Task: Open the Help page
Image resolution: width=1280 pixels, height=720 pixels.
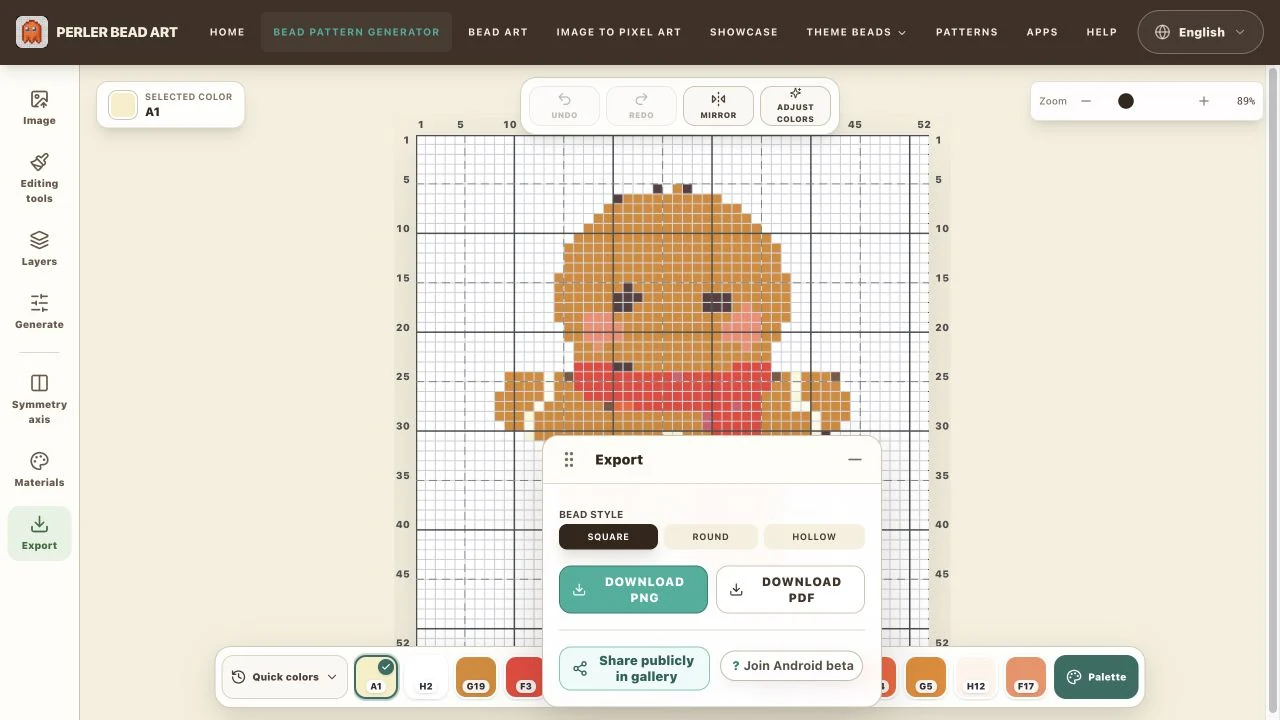Action: (1102, 32)
